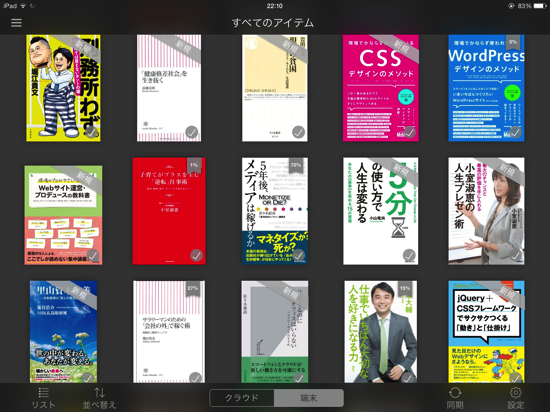Tap checkmark on CSS デザインのメソッド cover
This screenshot has width=550, height=412.
(409, 132)
